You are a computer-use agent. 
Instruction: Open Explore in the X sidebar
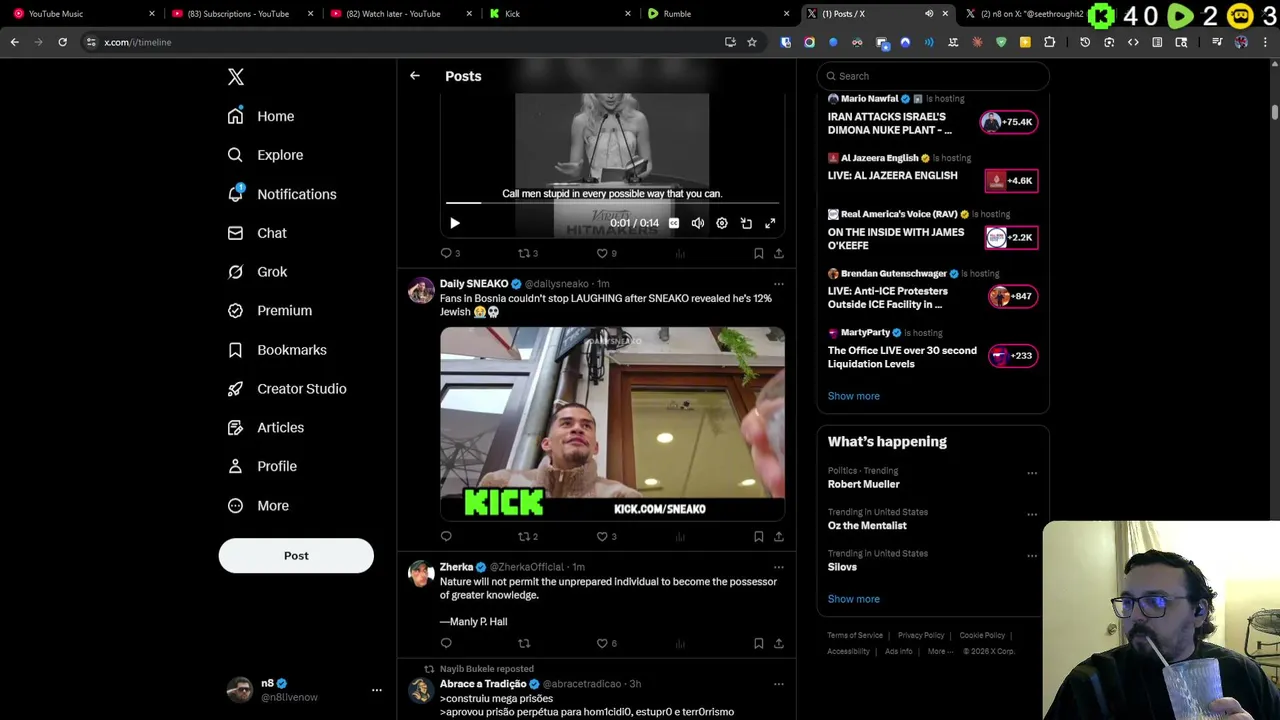click(x=265, y=155)
